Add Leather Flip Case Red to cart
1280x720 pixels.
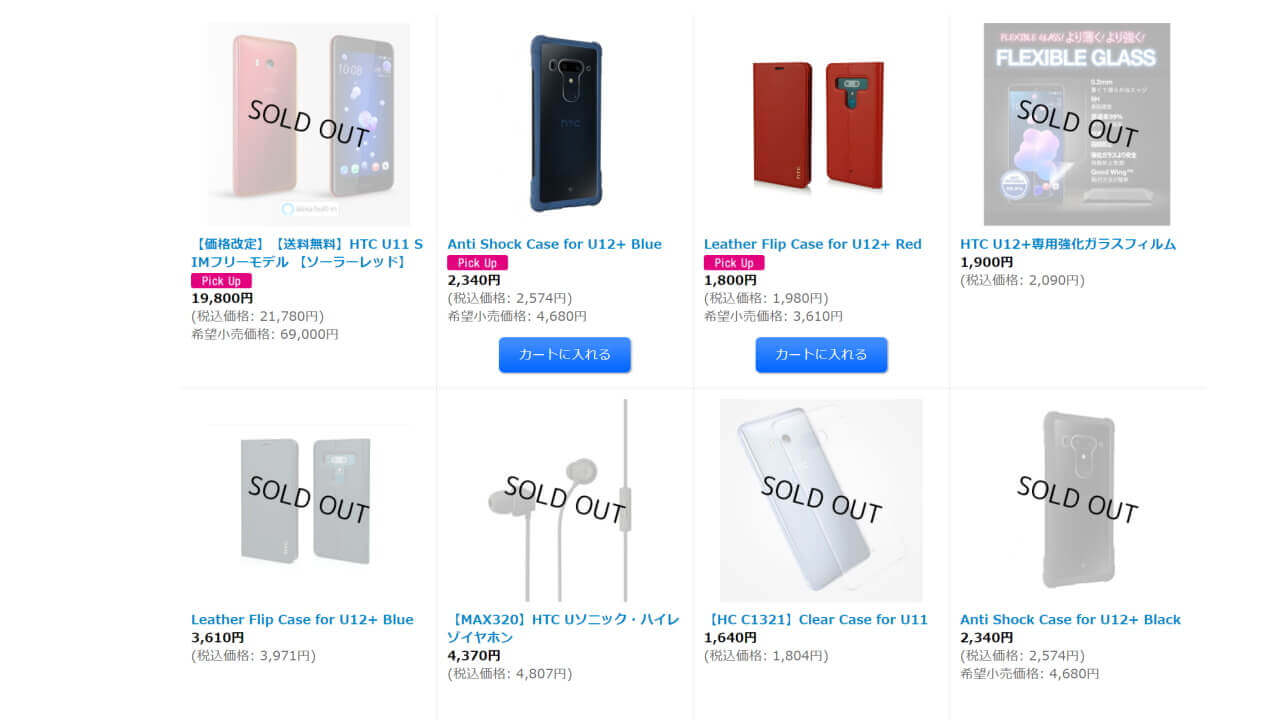coord(821,354)
